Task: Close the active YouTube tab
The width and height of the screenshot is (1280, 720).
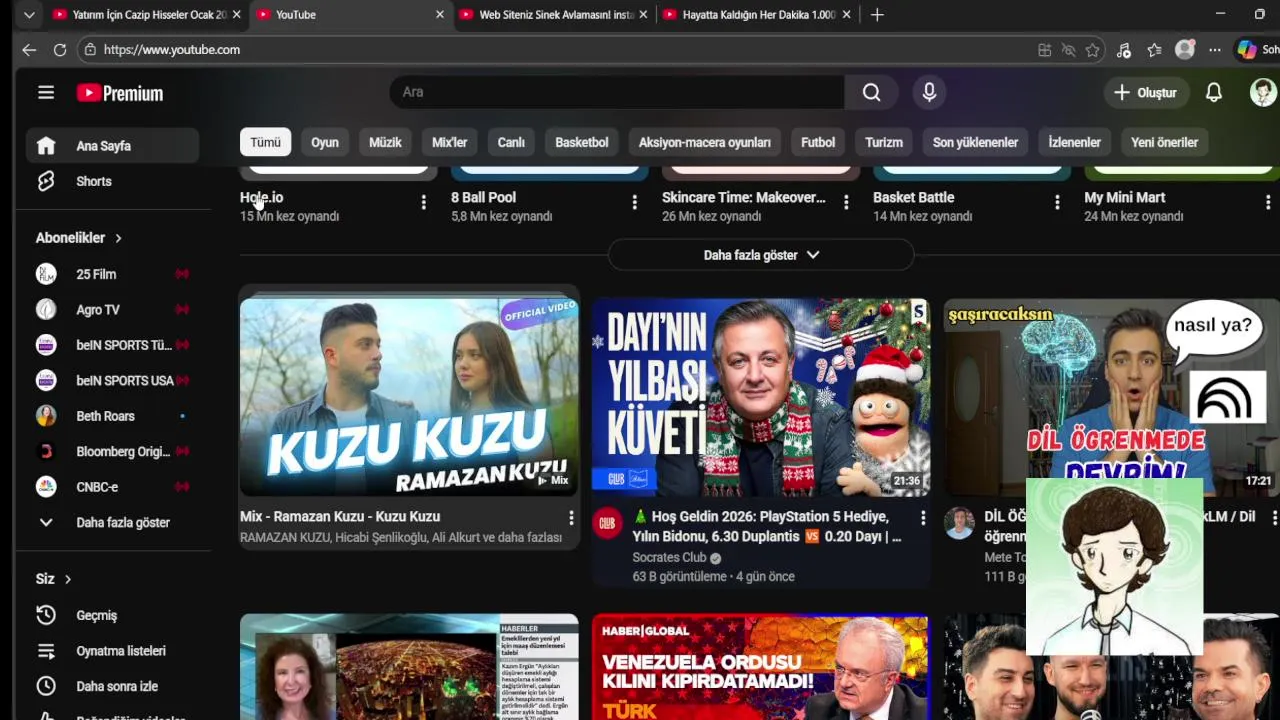Action: [x=439, y=15]
